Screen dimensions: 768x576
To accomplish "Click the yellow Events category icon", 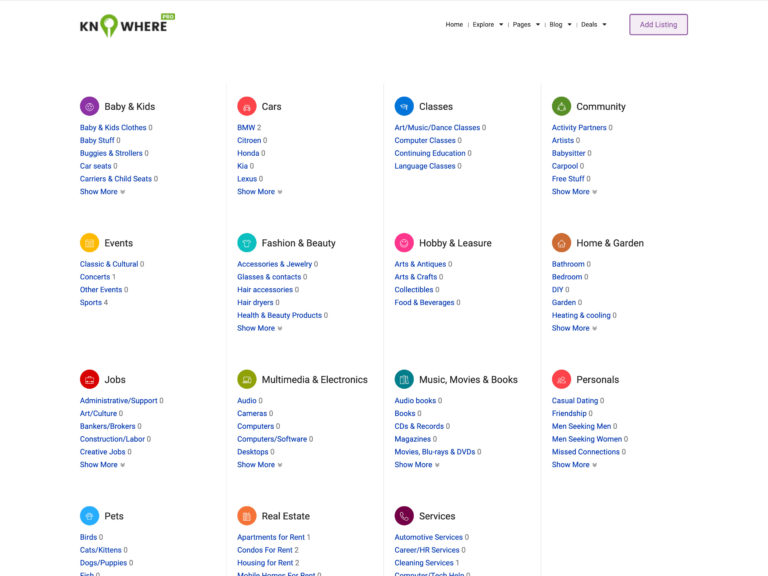I will click(89, 243).
